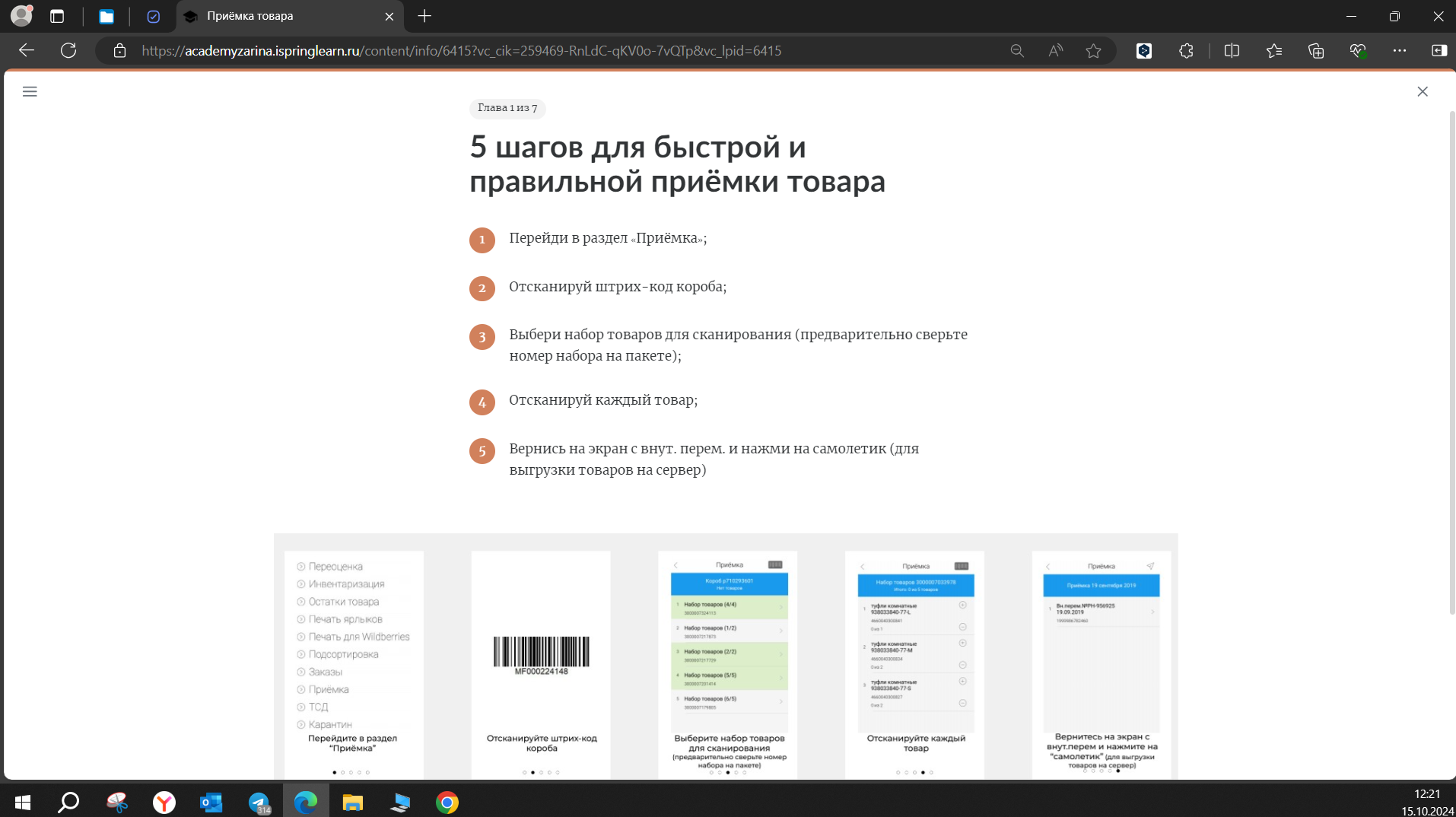
Task: Toggle the bookmark star for this page
Action: 1095,50
